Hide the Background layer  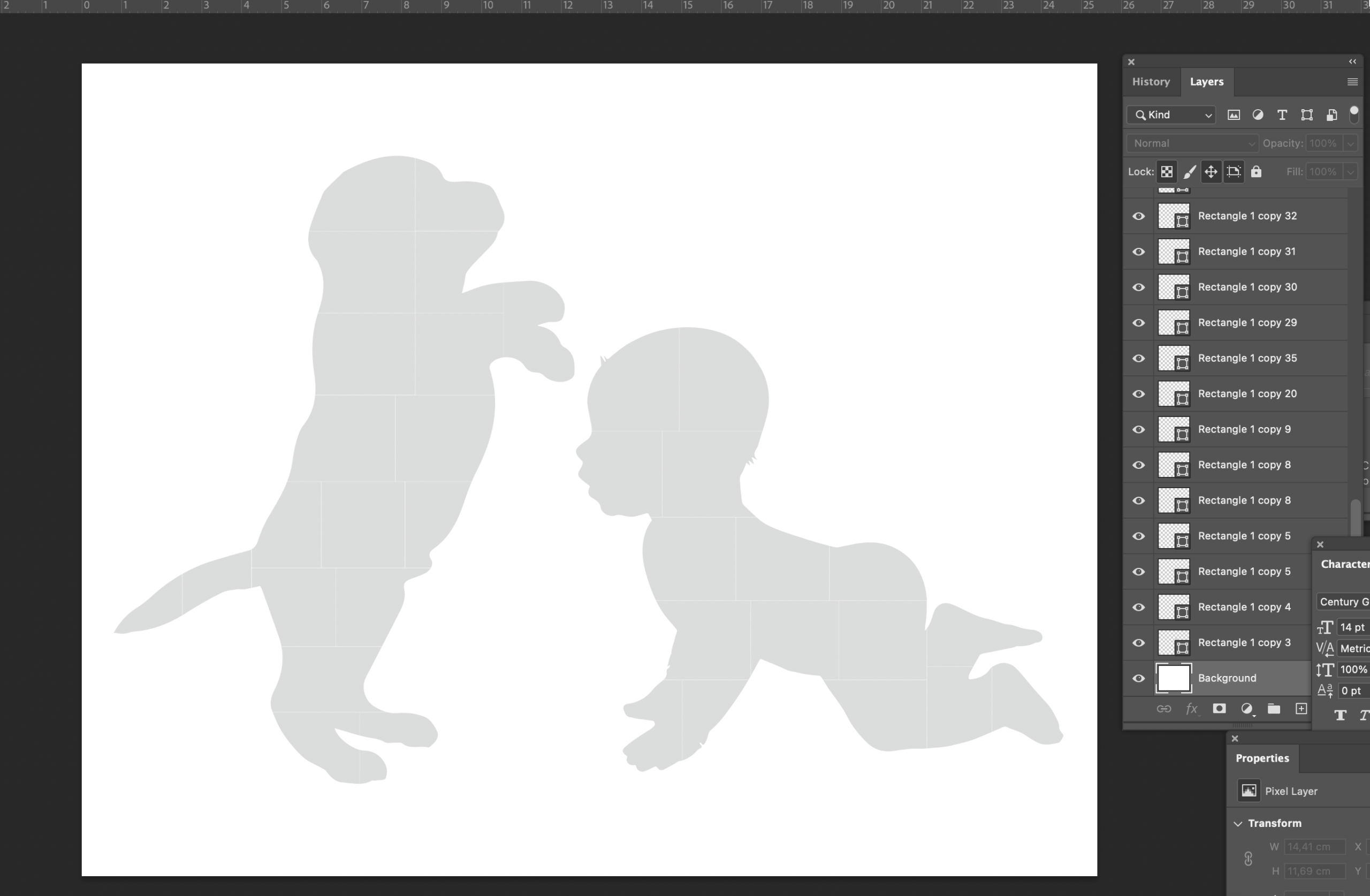coord(1139,679)
